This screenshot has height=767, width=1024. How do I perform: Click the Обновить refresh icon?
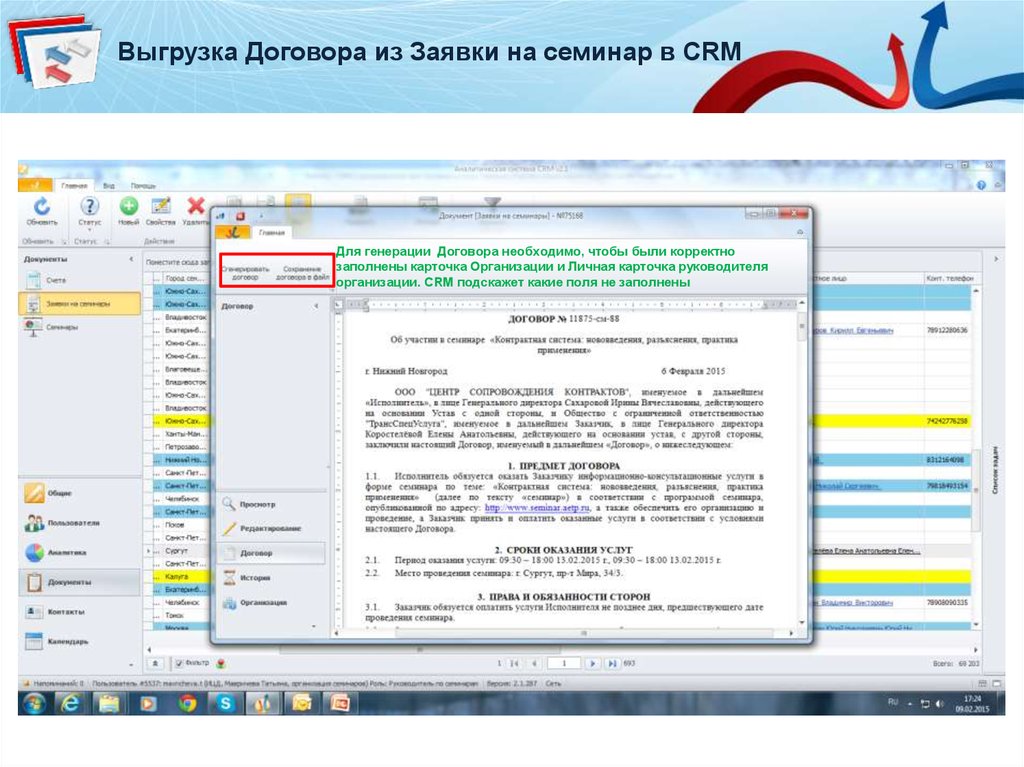(x=41, y=207)
